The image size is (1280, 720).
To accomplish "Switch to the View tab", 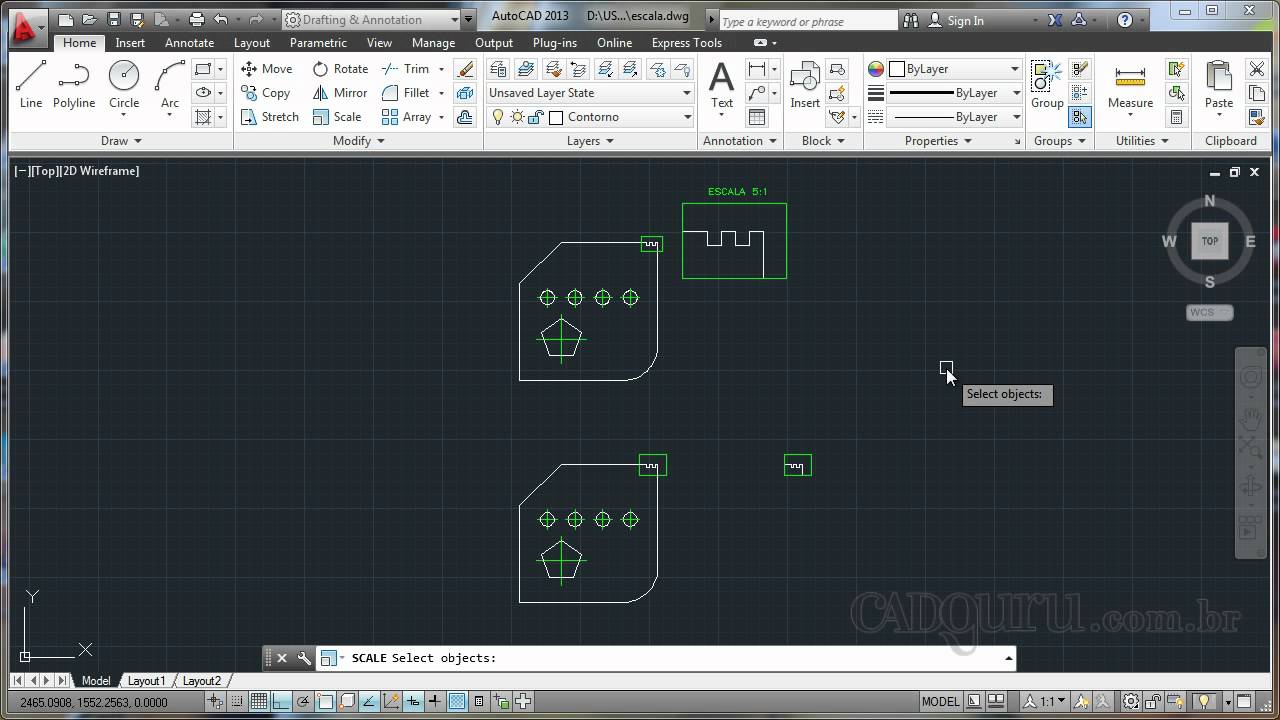I will click(x=379, y=43).
